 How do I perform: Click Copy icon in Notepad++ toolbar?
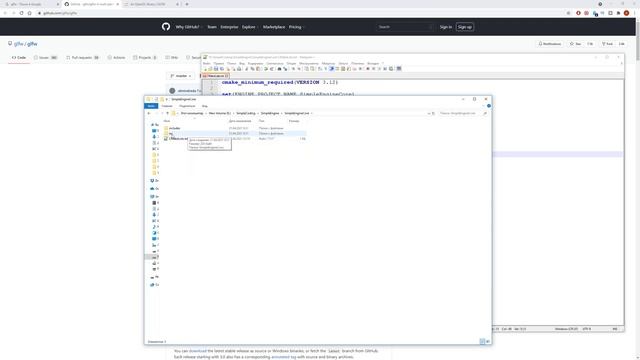tap(253, 69)
